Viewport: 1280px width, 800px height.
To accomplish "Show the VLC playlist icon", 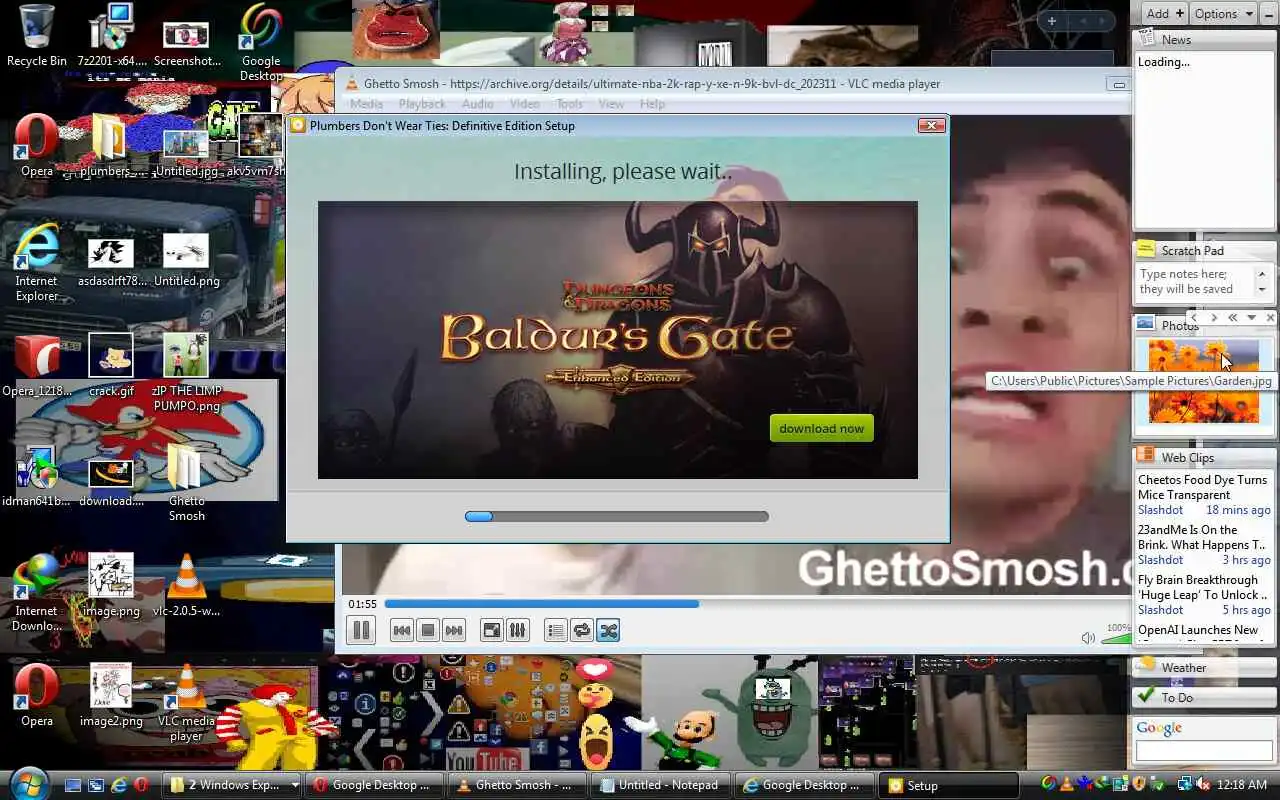I will [555, 630].
